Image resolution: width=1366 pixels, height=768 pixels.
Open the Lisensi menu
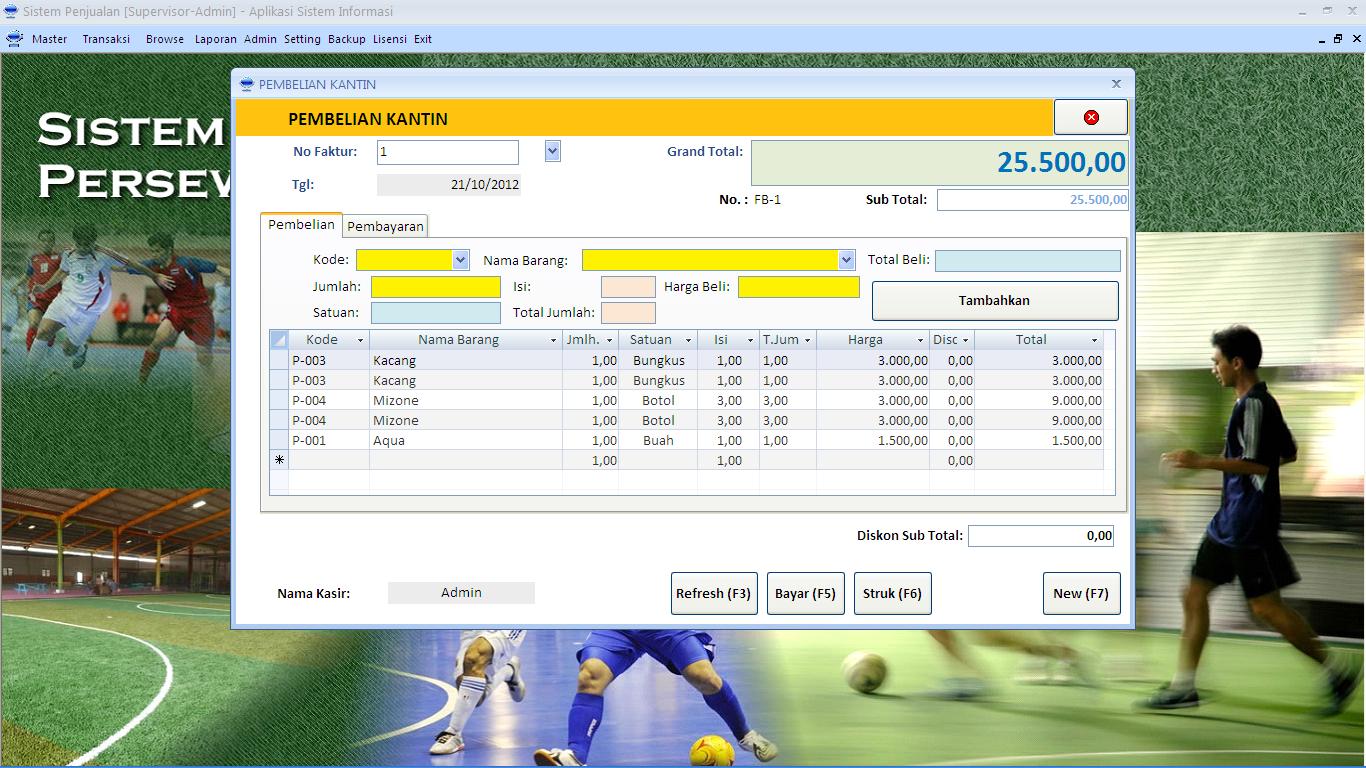(390, 39)
